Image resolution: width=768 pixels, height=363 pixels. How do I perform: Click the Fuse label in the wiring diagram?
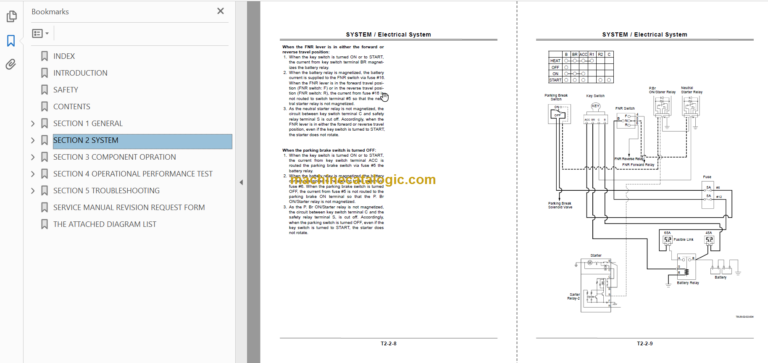tap(707, 177)
